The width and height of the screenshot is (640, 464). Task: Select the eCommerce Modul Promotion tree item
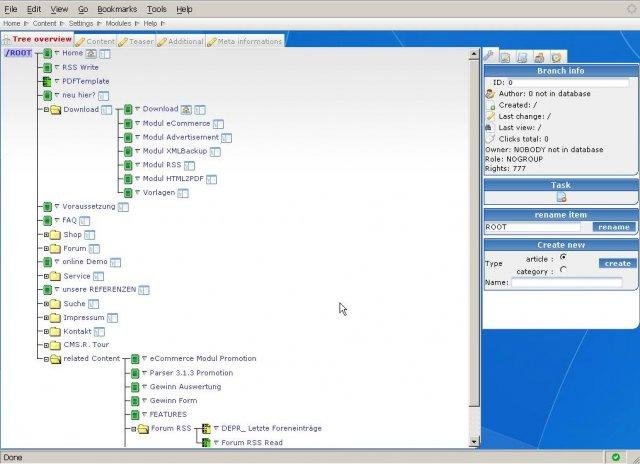tap(203, 359)
